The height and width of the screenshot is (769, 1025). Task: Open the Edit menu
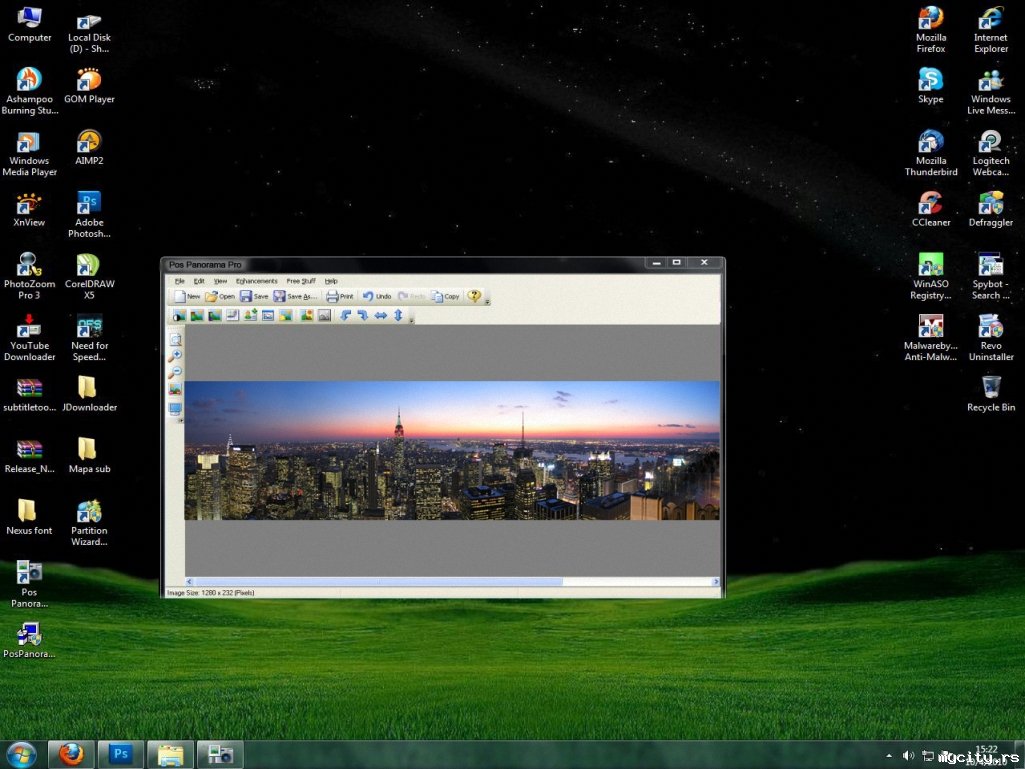coord(199,281)
